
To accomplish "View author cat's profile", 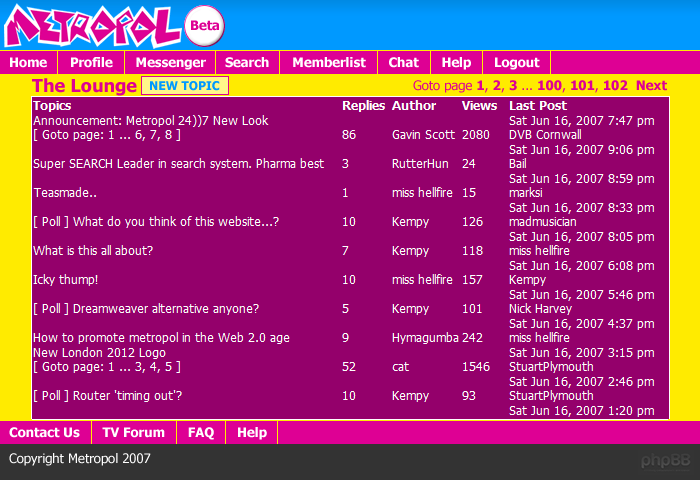I will pos(400,367).
